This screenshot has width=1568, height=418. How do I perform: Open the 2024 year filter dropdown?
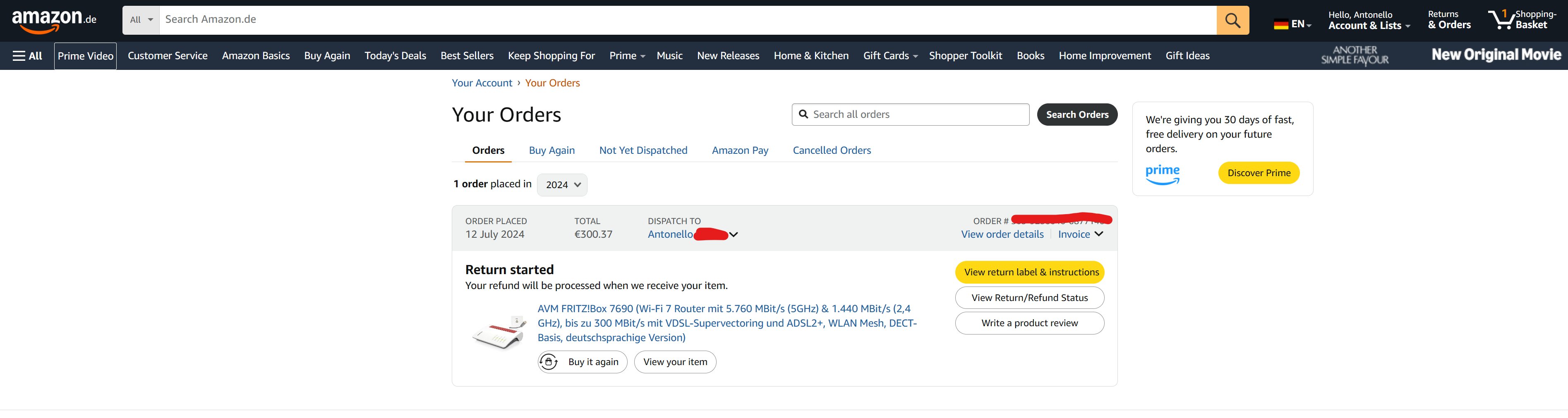[x=562, y=185]
